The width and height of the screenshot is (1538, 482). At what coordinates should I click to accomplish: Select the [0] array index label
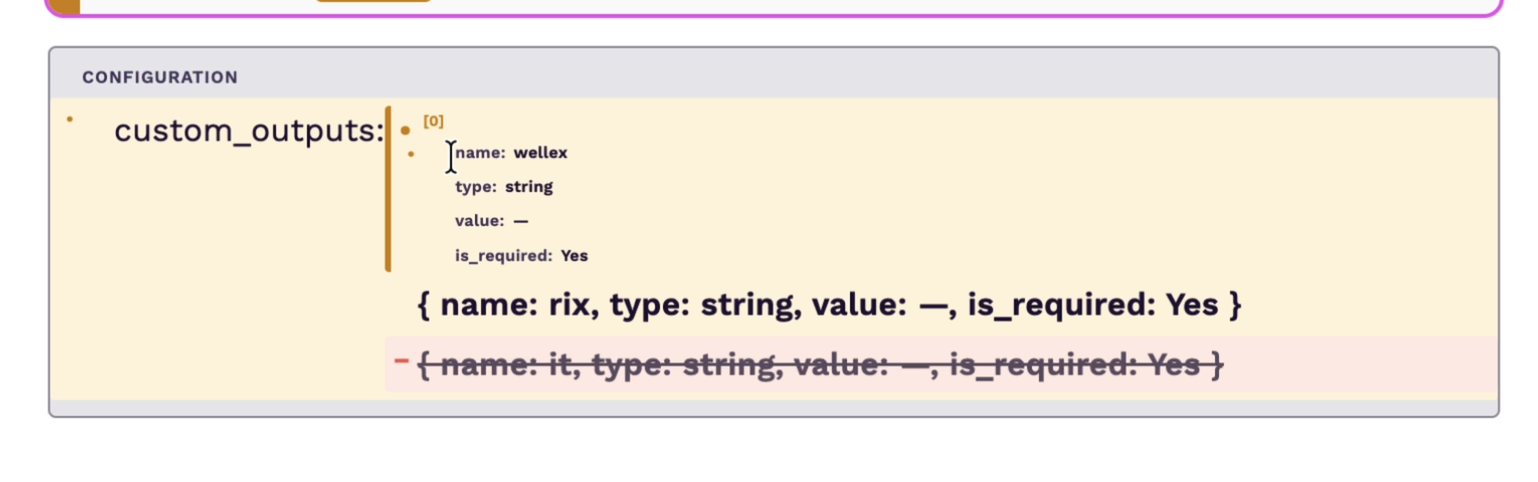coord(433,121)
